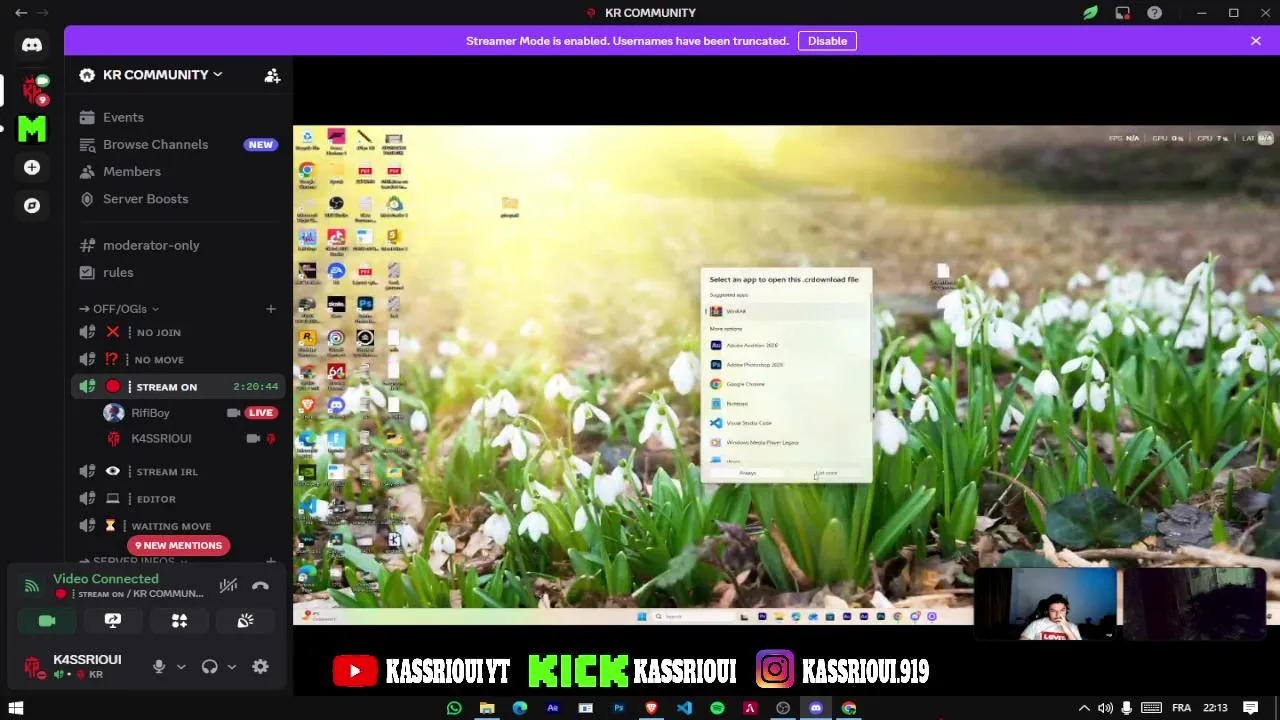Open Server Boosts
This screenshot has height=720, width=1280.
tap(178, 198)
